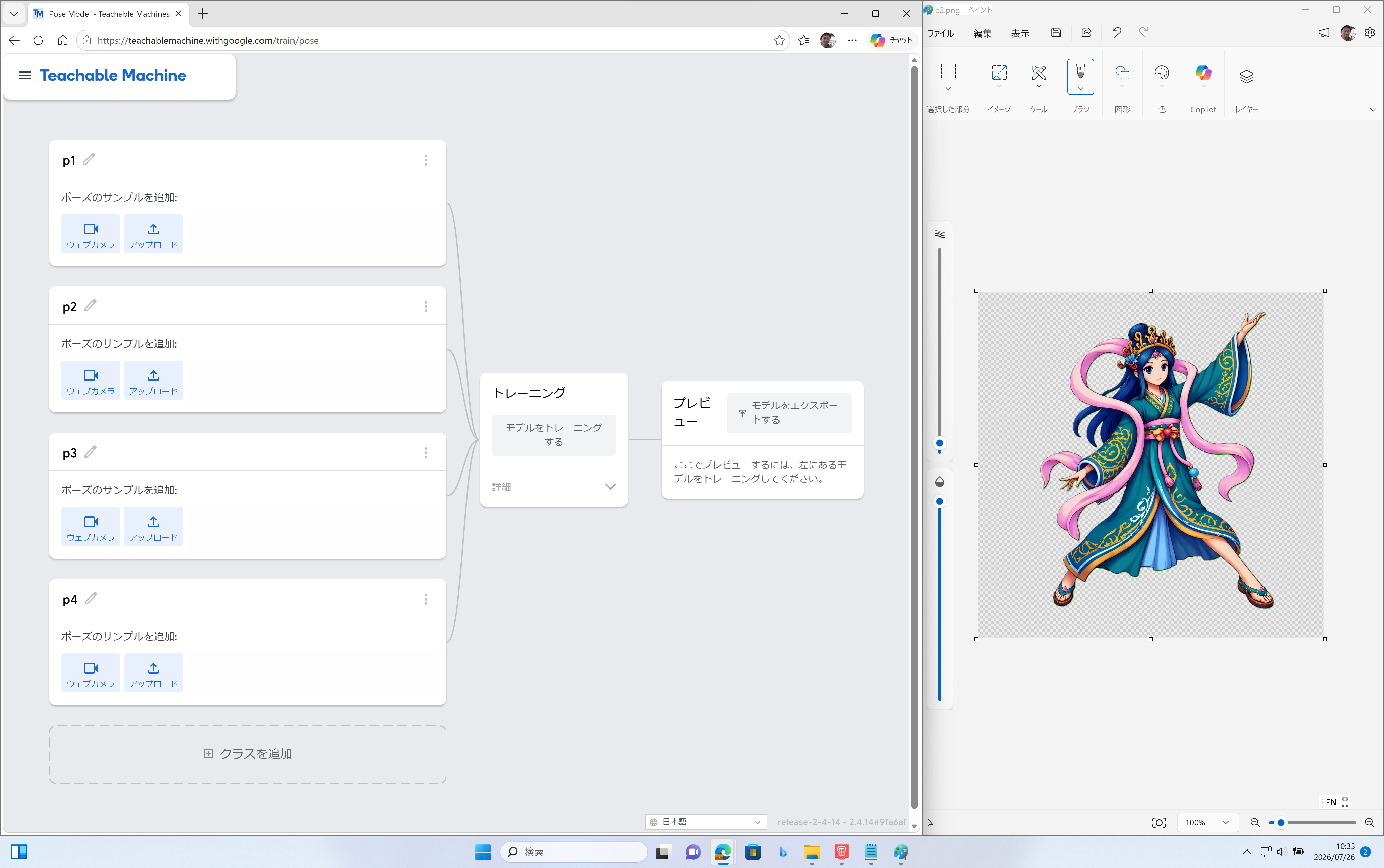This screenshot has width=1384, height=868.
Task: Open p3 class options three-dot menu
Action: tap(426, 453)
